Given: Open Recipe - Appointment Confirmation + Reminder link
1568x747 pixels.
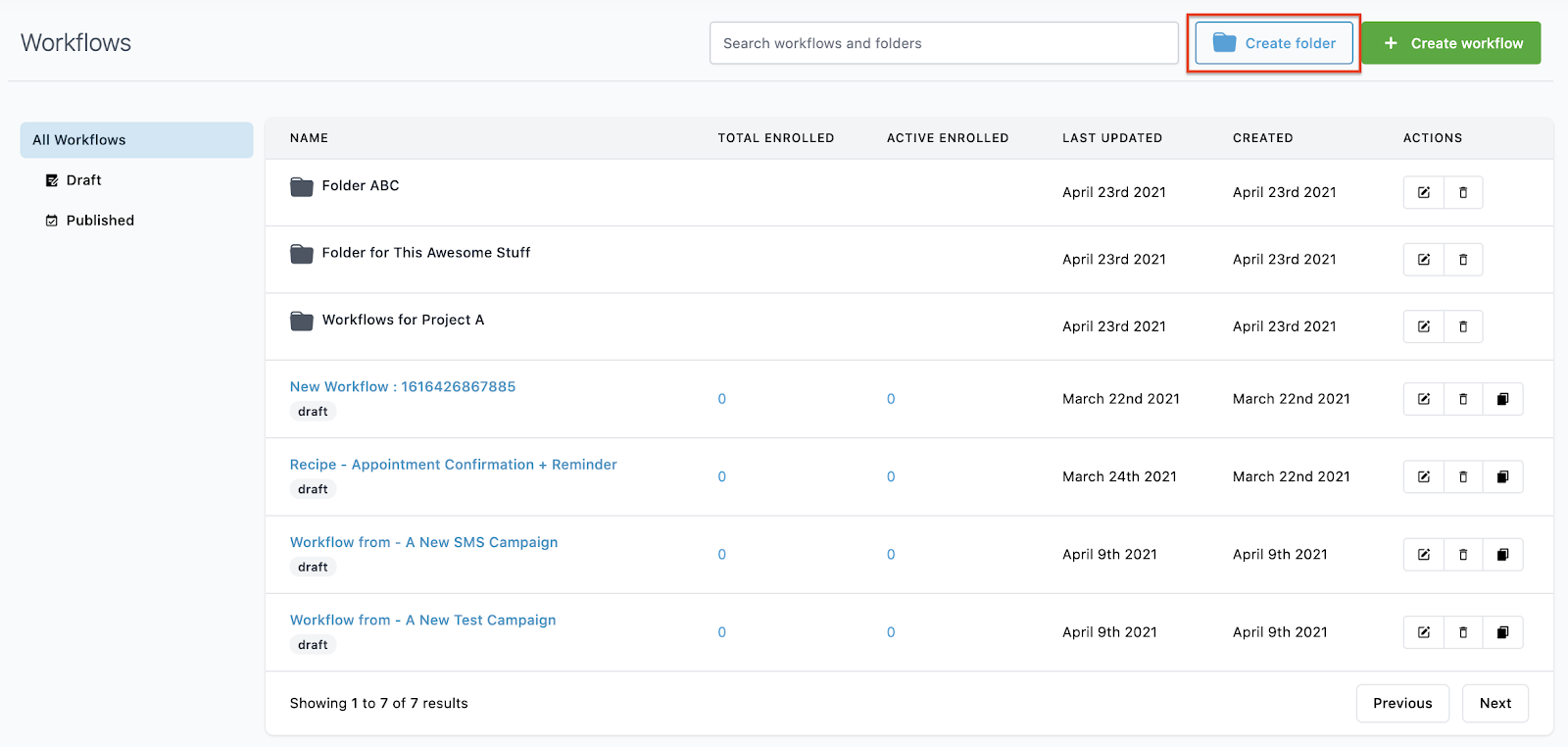Looking at the screenshot, I should point(453,465).
